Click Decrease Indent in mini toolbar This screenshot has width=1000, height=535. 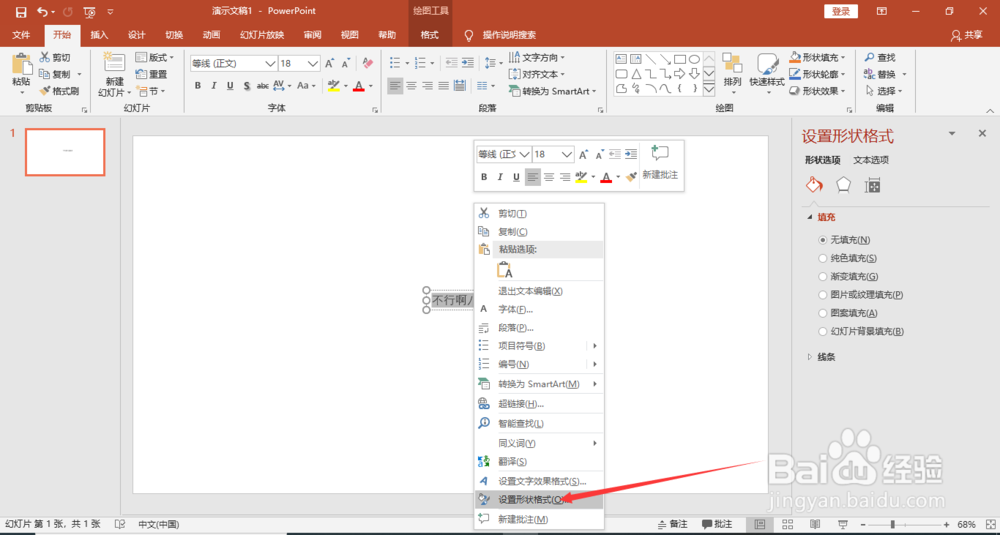tap(615, 154)
